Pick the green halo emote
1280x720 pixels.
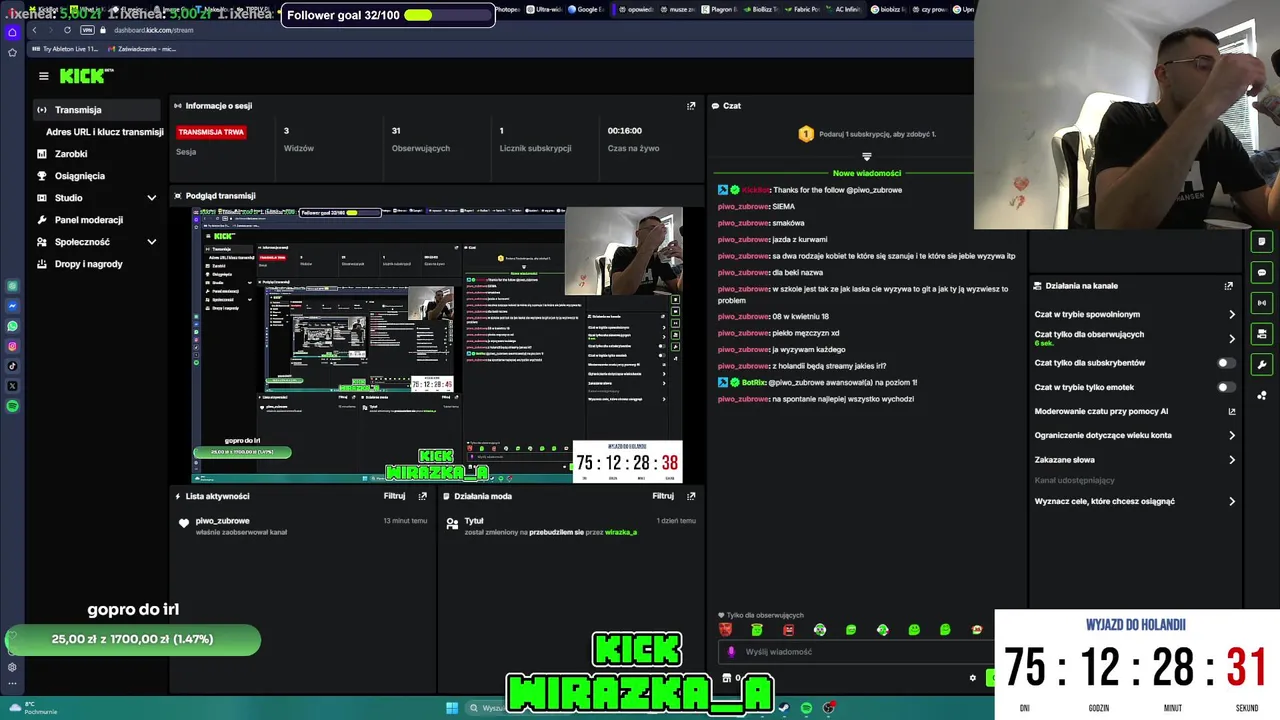[757, 630]
